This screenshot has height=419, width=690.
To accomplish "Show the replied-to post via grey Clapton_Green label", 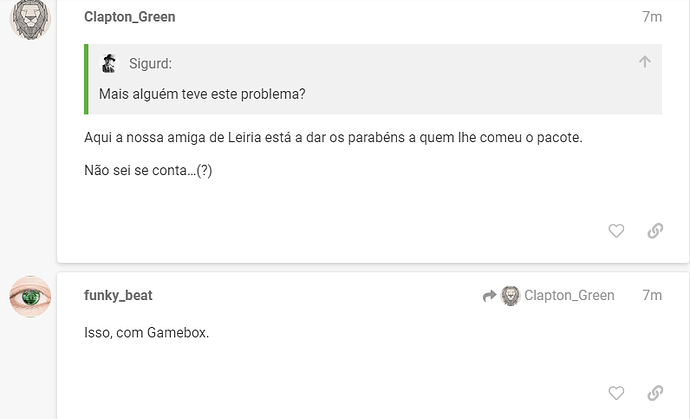I will click(569, 295).
